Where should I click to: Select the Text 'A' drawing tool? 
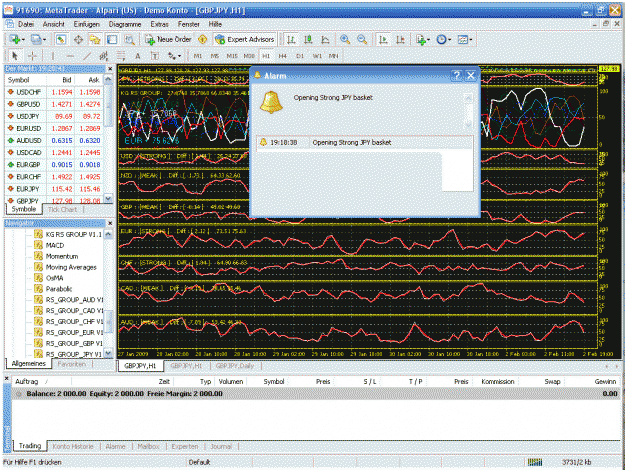[138, 56]
